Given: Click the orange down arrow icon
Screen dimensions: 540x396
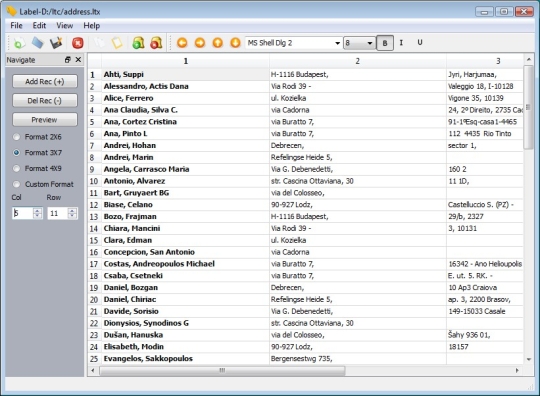Looking at the screenshot, I should pyautogui.click(x=236, y=43).
